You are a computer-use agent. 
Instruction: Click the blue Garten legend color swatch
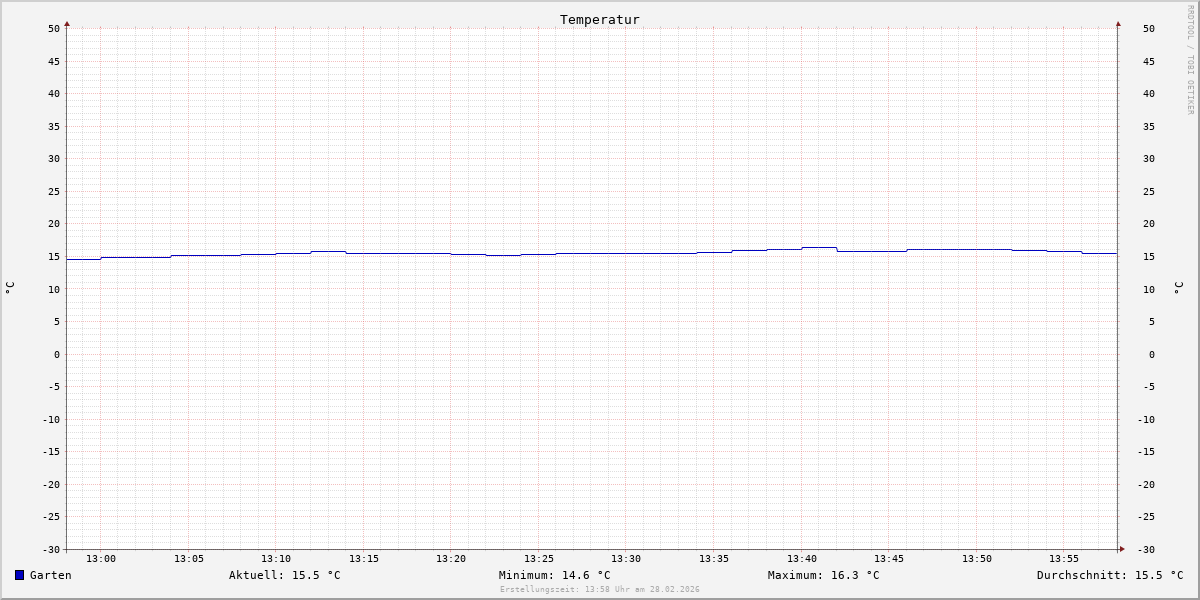click(19, 575)
